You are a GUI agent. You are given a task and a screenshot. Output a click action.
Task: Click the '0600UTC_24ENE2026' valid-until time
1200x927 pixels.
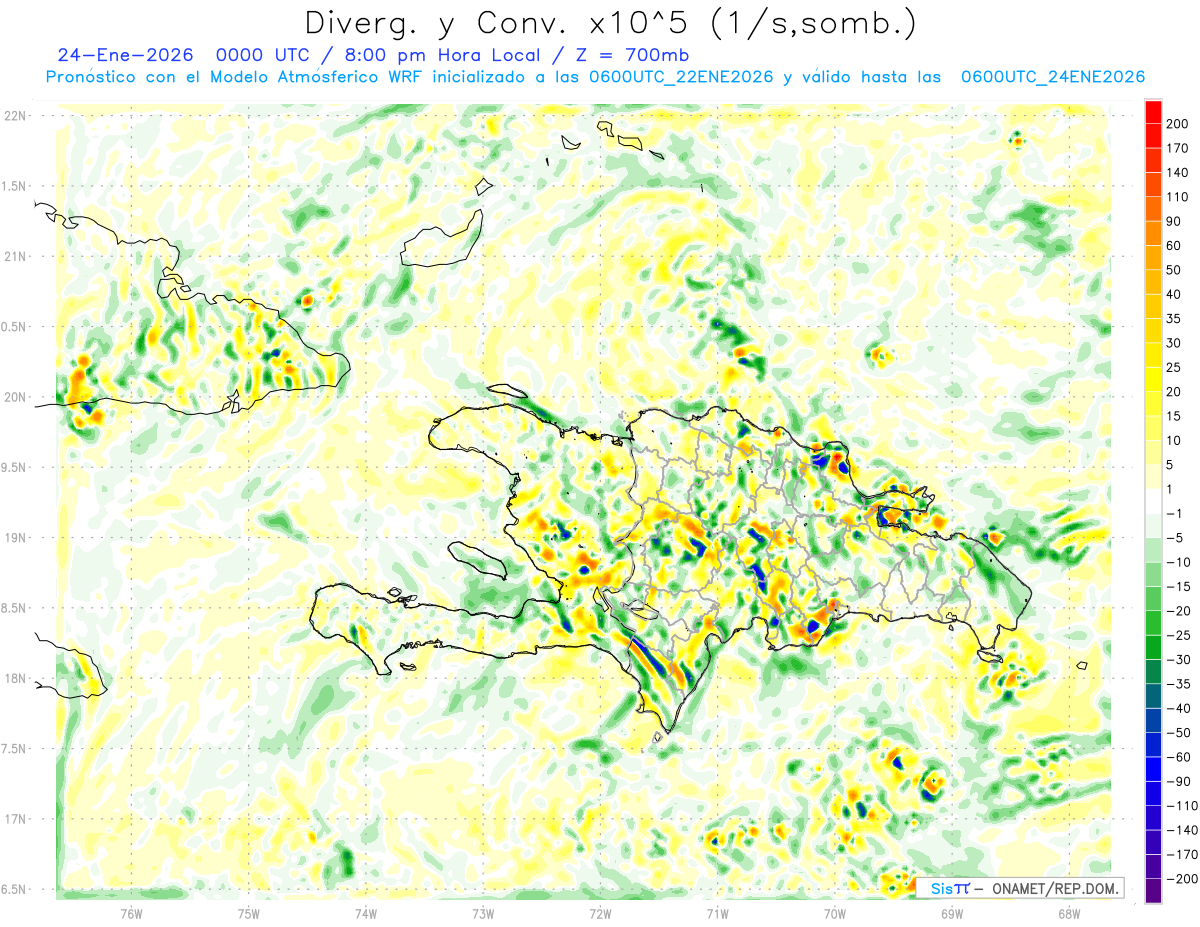(x=1052, y=77)
